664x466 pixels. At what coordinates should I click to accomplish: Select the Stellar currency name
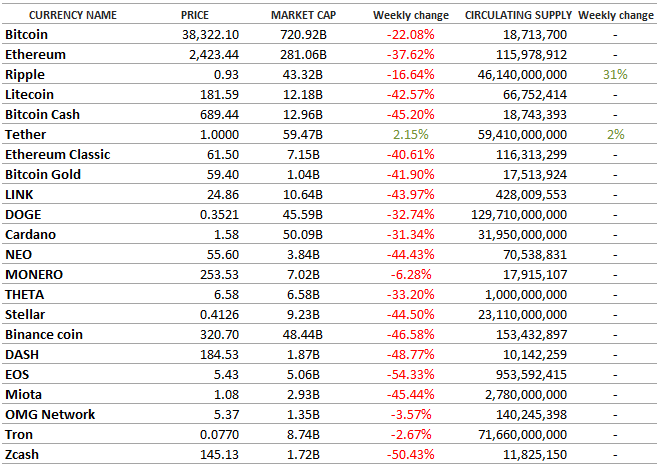pyautogui.click(x=25, y=315)
